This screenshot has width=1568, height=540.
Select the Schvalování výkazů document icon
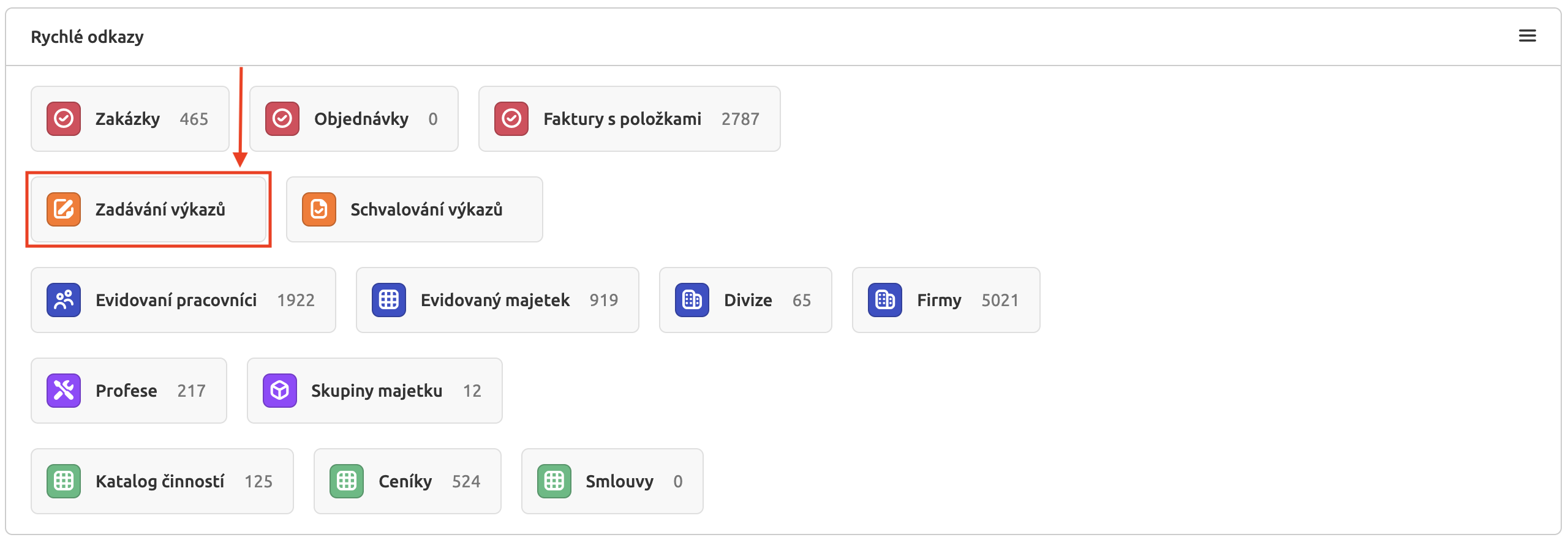[319, 209]
